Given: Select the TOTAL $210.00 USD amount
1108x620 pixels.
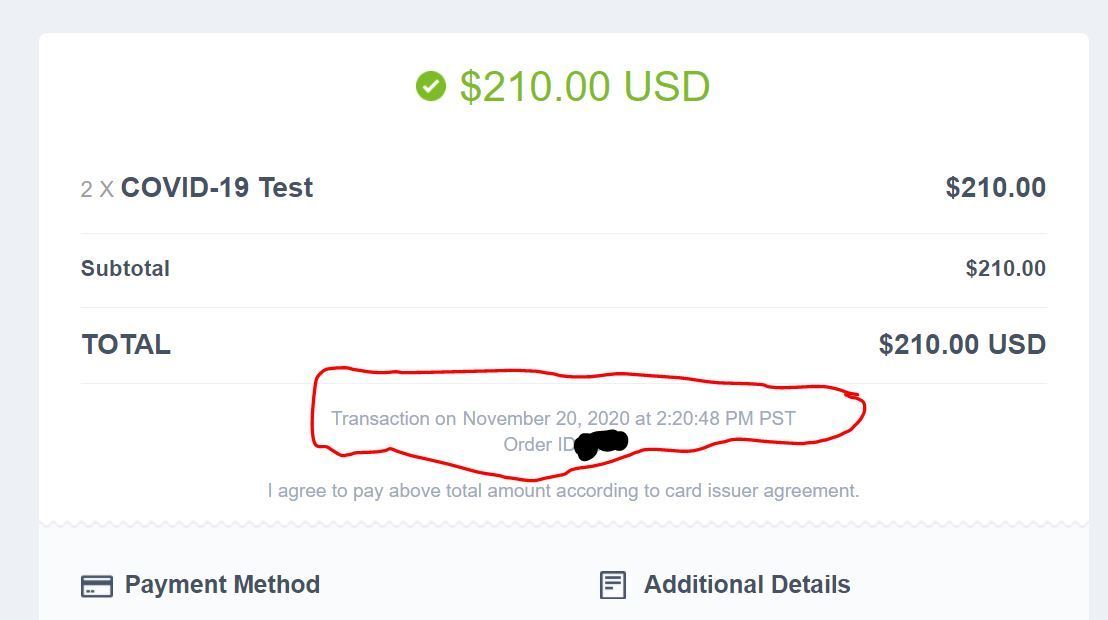Looking at the screenshot, I should coord(962,345).
